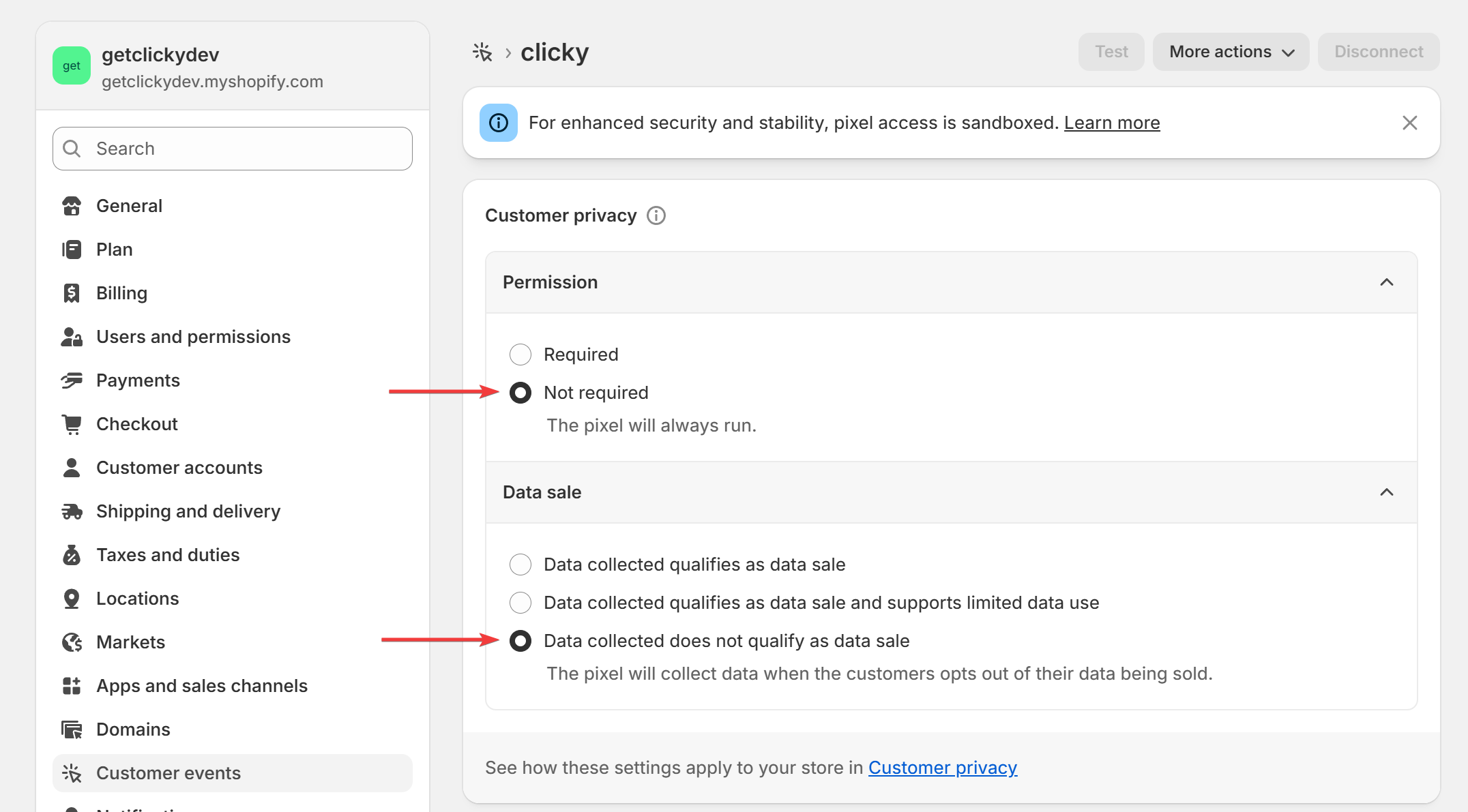Click the getclickydev store avatar icon
The image size is (1468, 812).
72,66
